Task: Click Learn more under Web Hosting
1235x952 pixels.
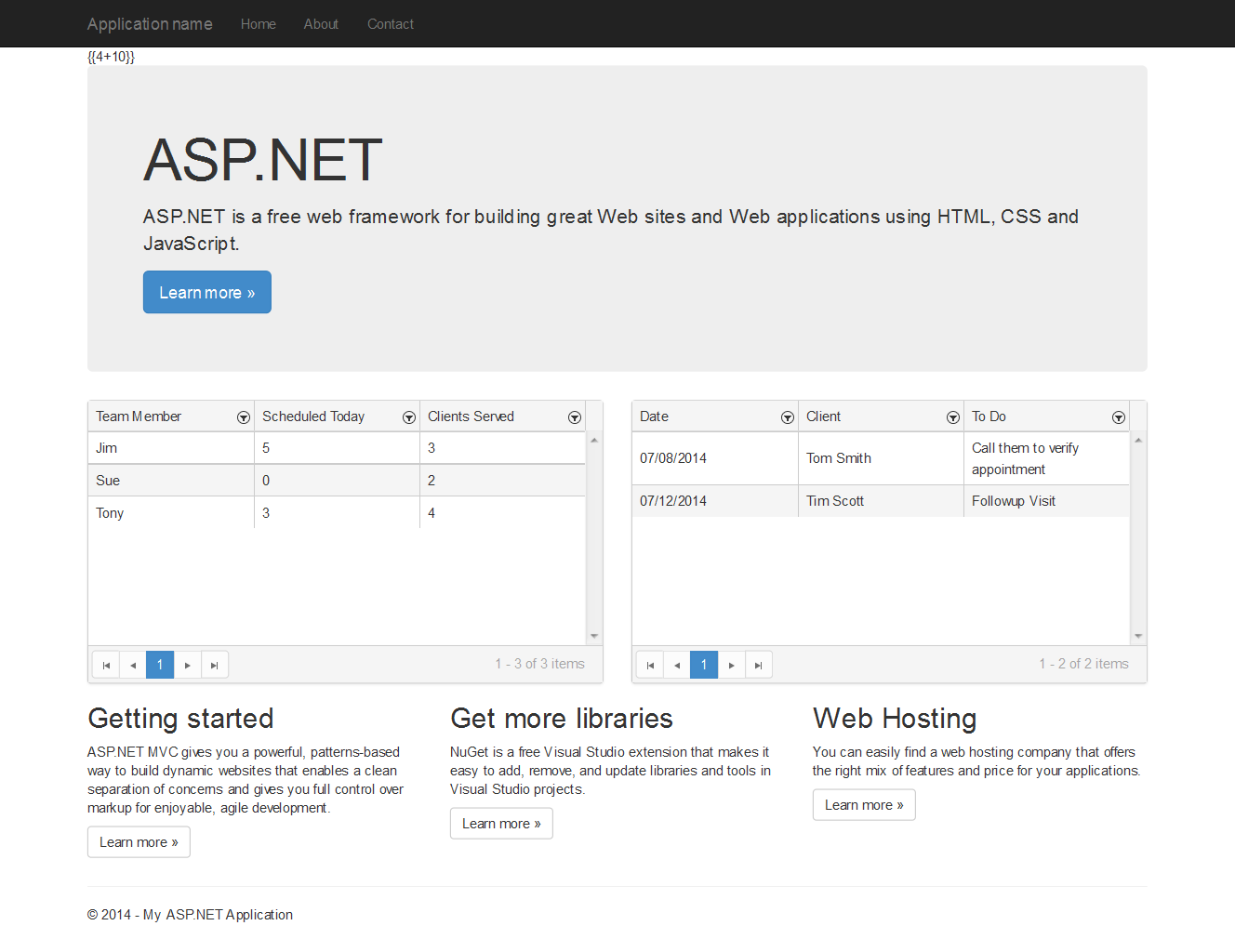Action: [x=864, y=805]
